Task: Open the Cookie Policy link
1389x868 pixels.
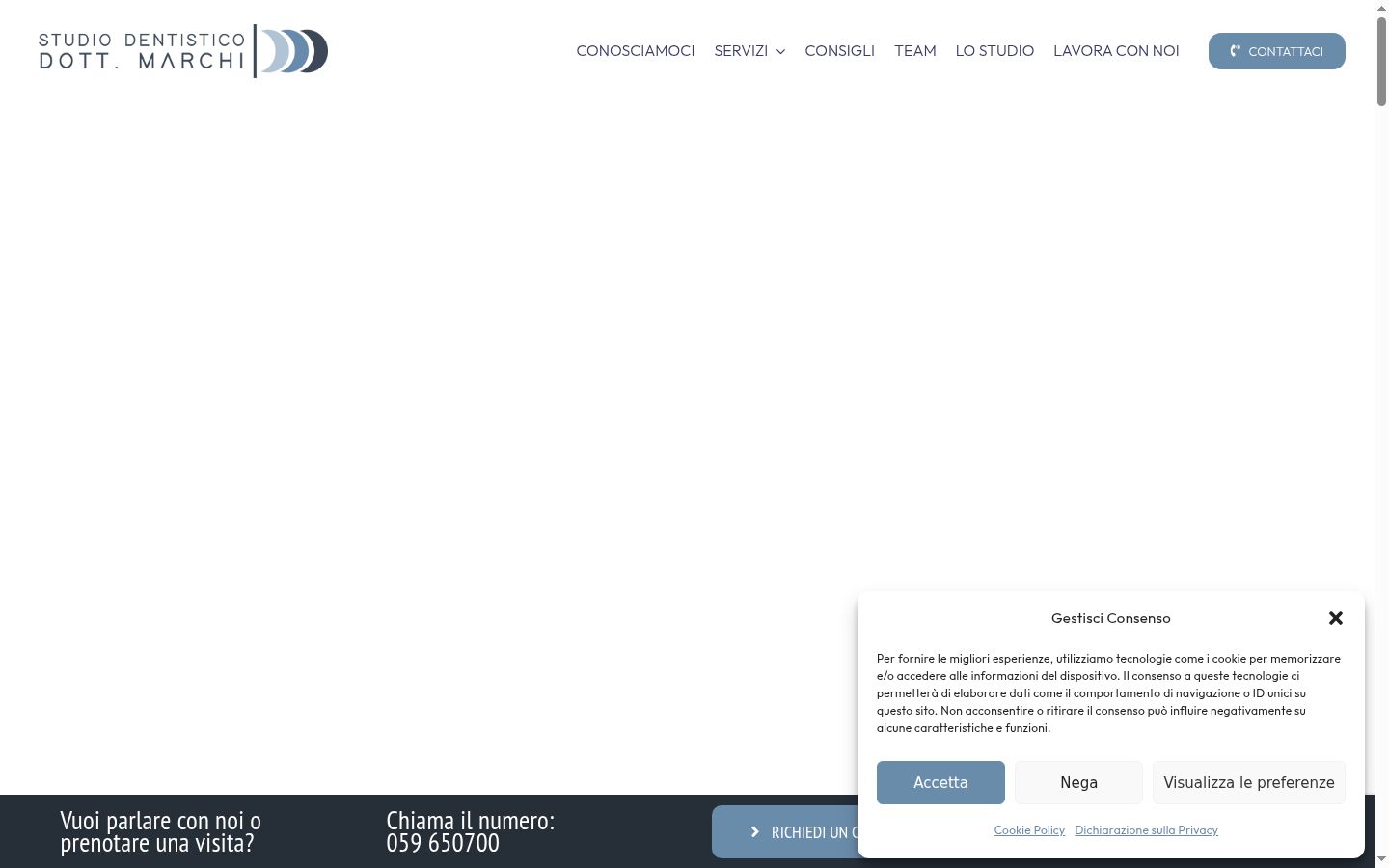Action: pyautogui.click(x=1029, y=830)
